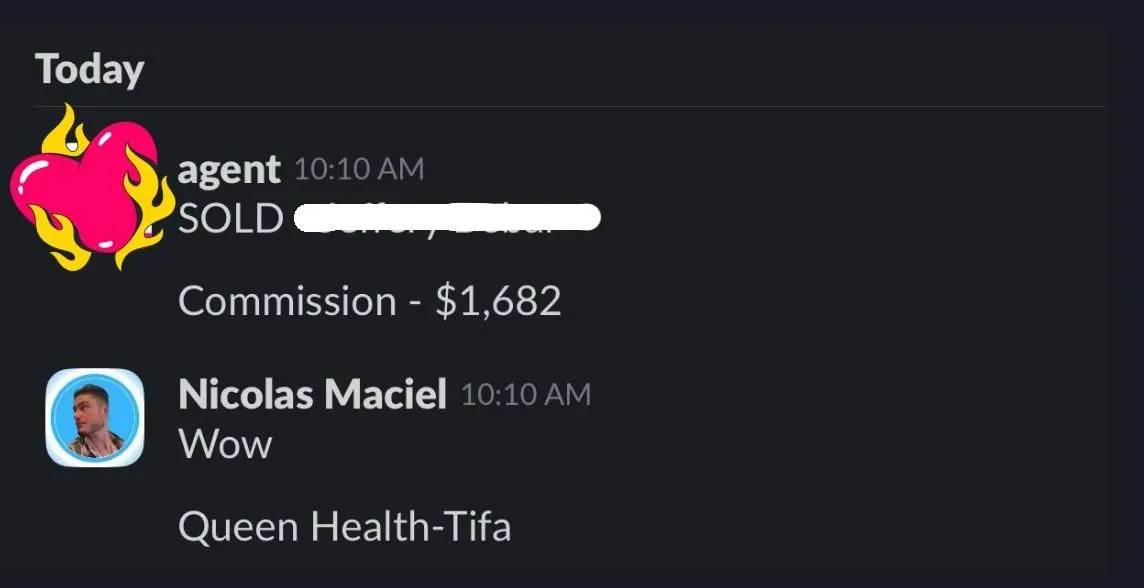Click the word SOLD in agent's message
This screenshot has width=1144, height=588.
pyautogui.click(x=230, y=218)
